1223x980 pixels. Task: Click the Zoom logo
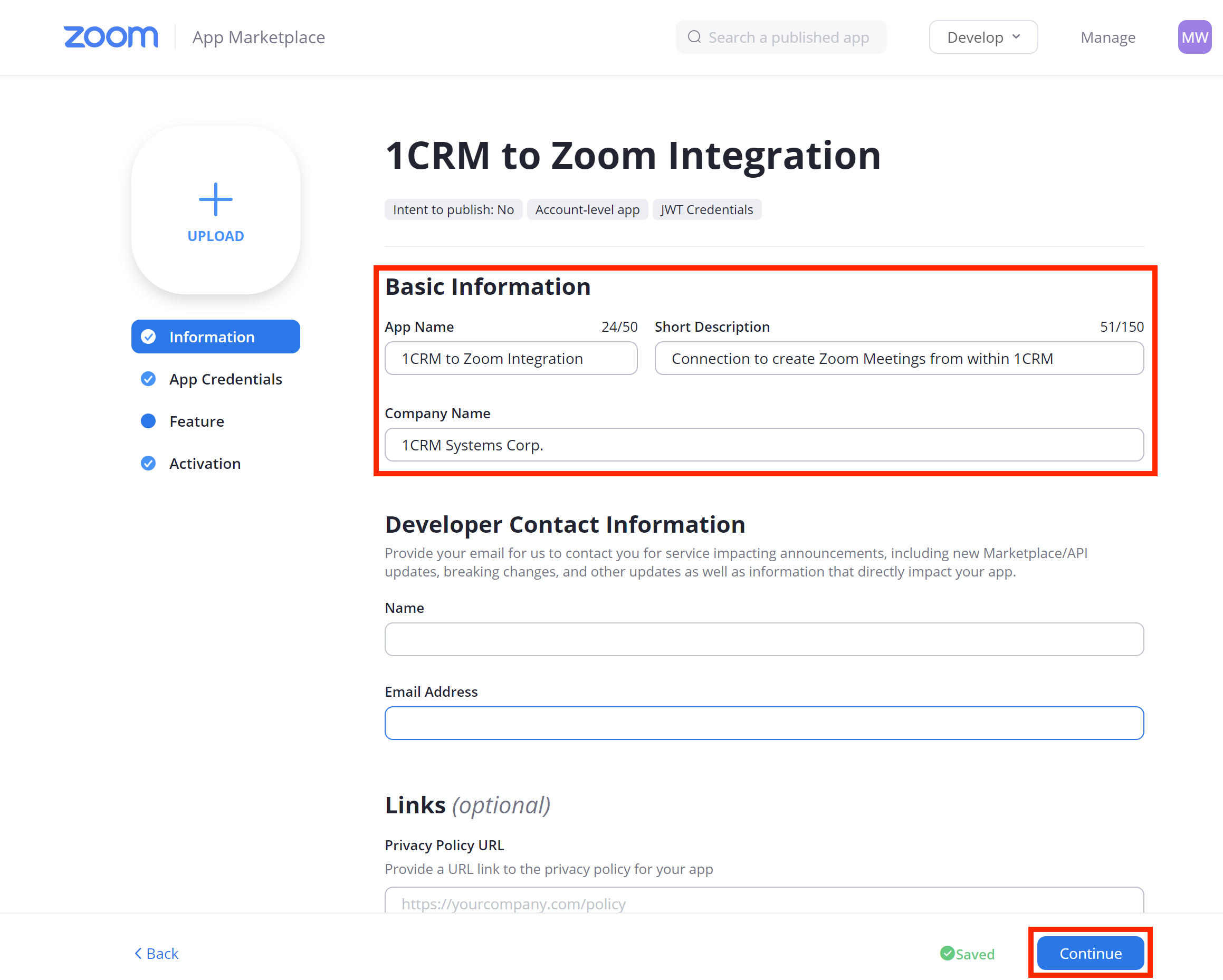[x=111, y=37]
